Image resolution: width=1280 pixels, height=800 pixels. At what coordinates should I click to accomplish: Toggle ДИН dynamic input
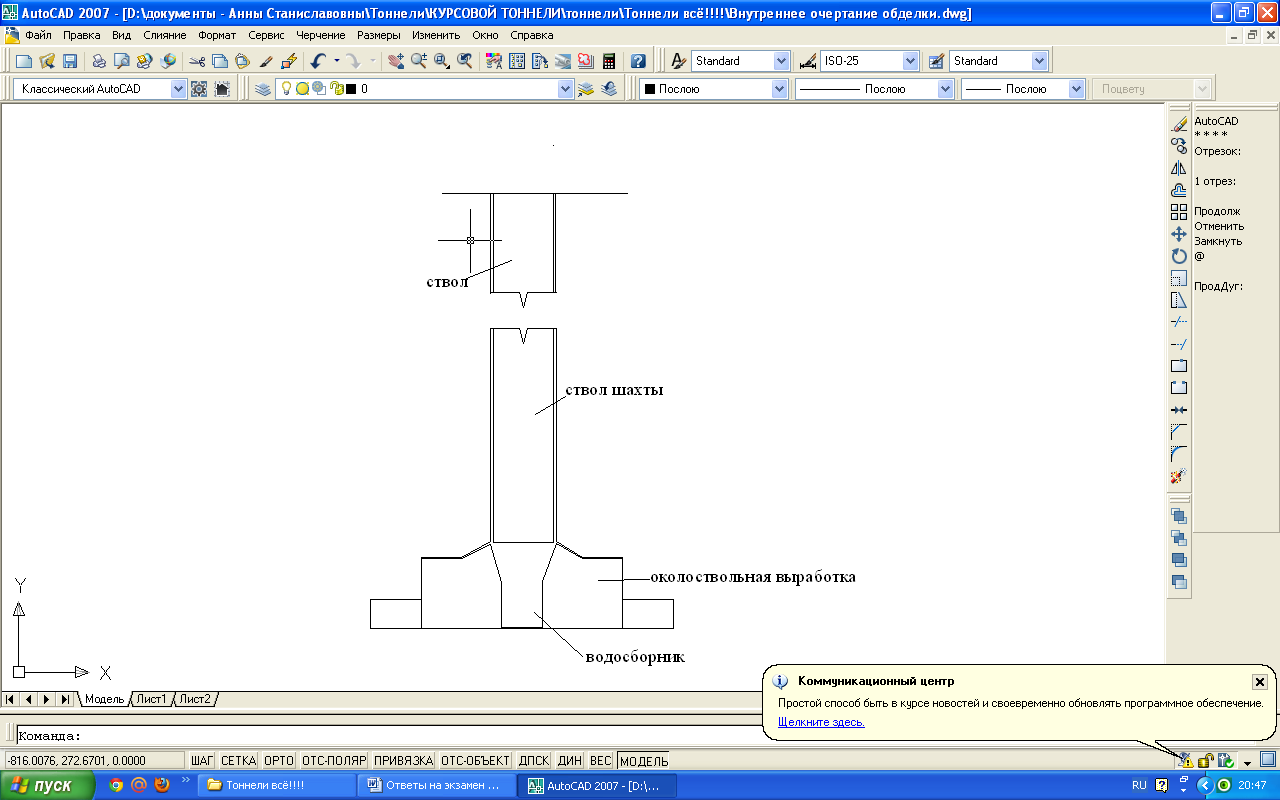point(570,761)
